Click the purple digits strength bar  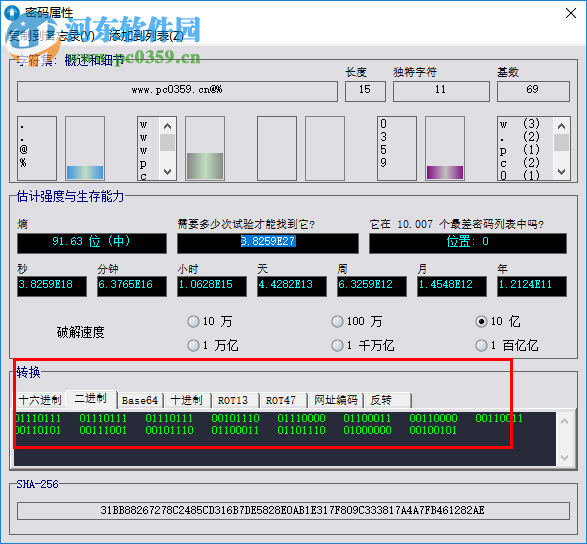445,172
